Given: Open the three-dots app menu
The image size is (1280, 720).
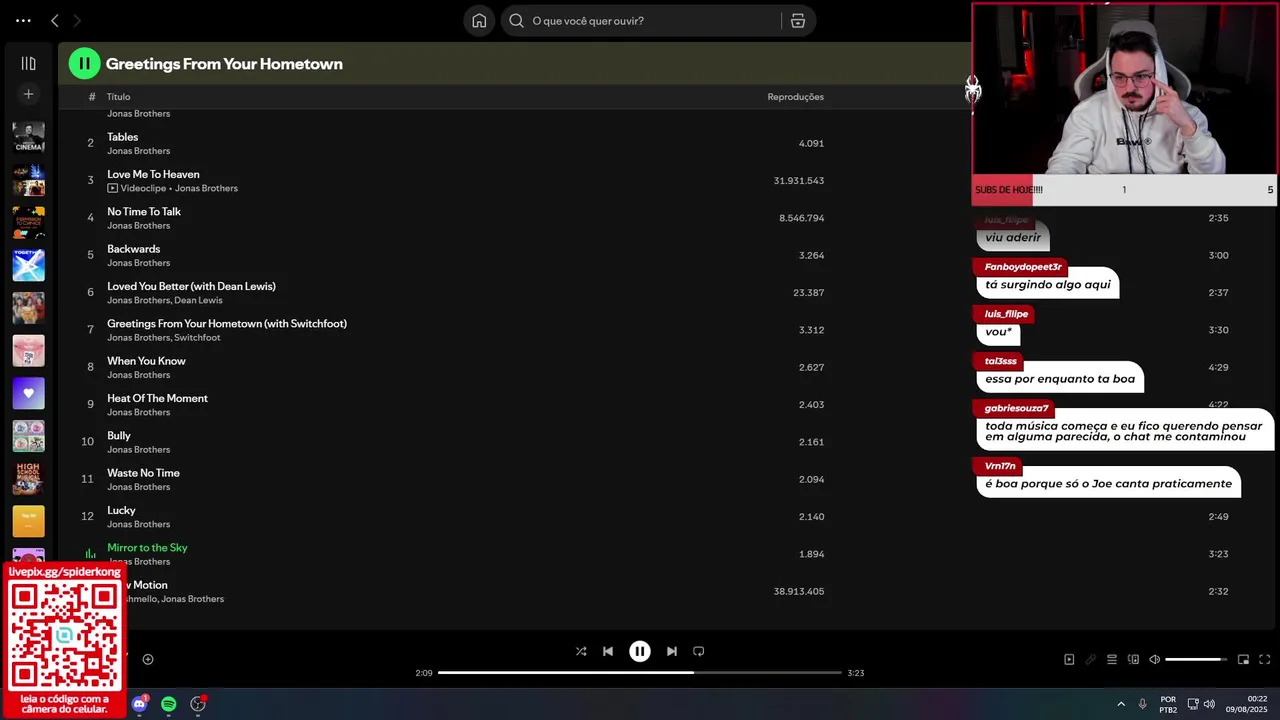Looking at the screenshot, I should pyautogui.click(x=23, y=21).
